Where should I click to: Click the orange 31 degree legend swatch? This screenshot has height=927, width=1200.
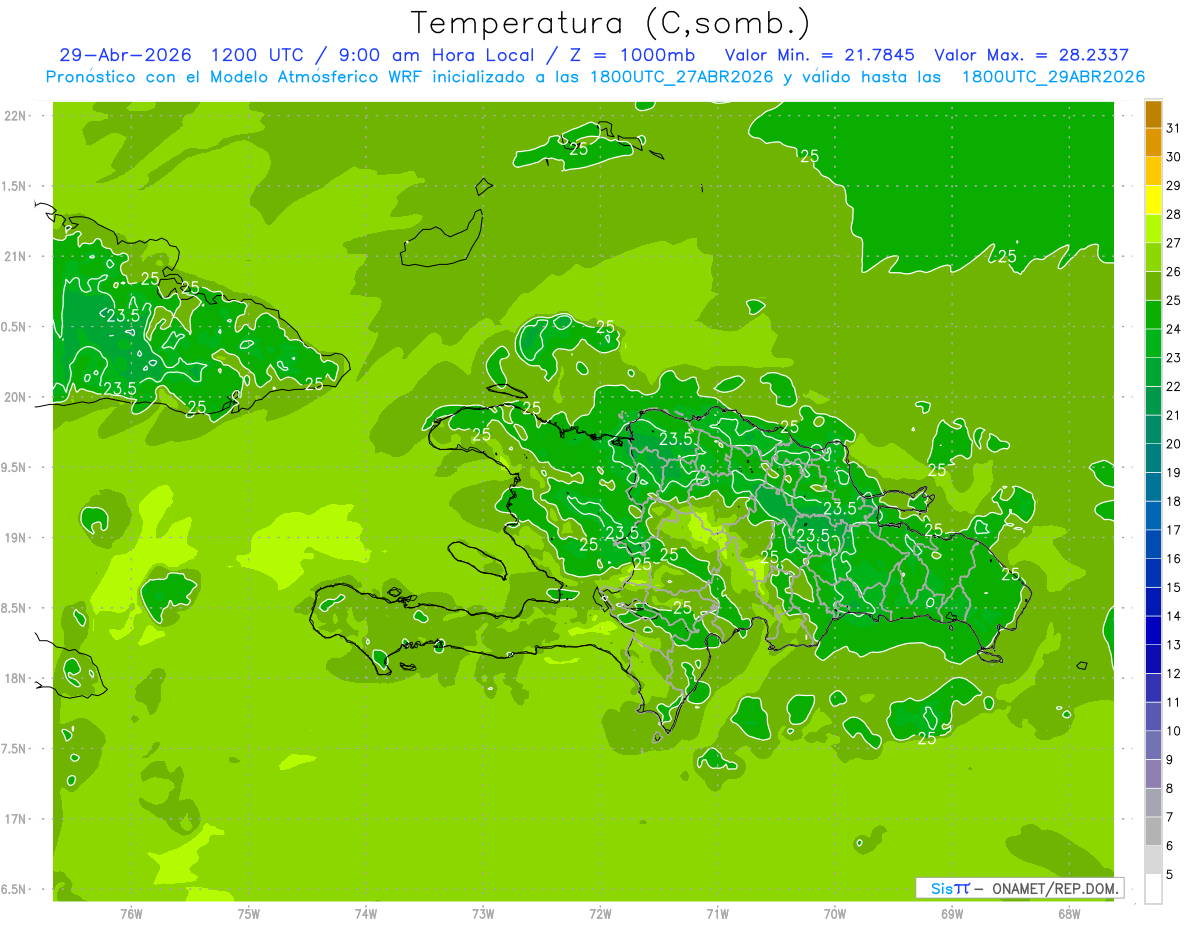click(1153, 115)
